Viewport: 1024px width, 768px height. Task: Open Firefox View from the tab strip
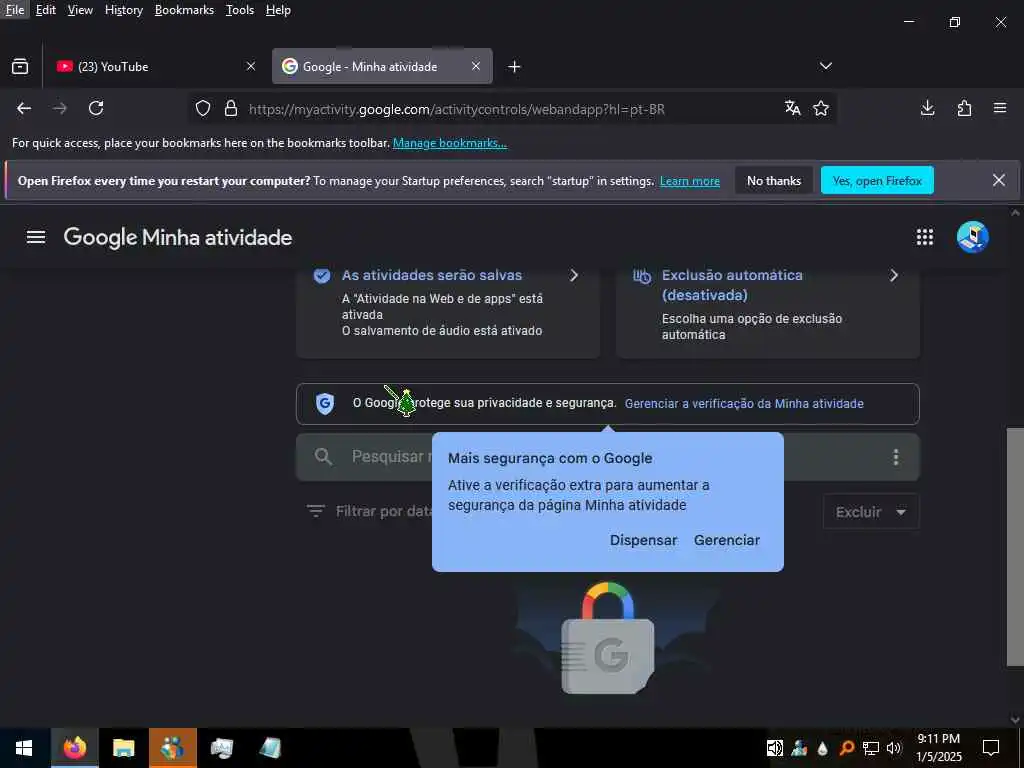coord(20,66)
